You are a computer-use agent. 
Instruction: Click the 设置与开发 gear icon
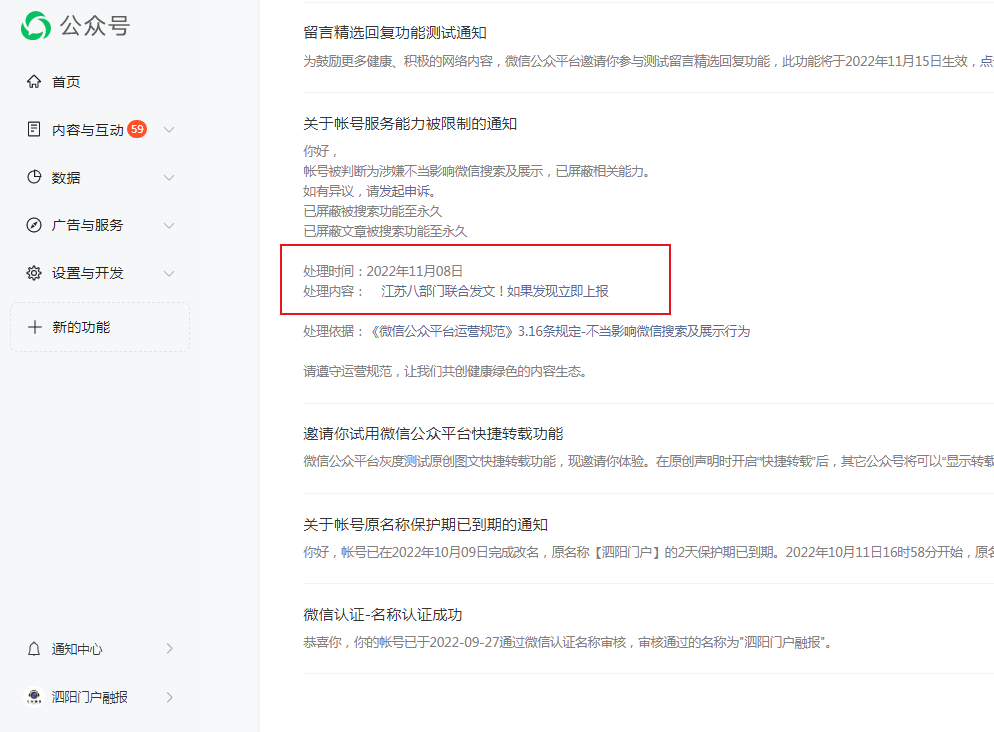(x=34, y=273)
